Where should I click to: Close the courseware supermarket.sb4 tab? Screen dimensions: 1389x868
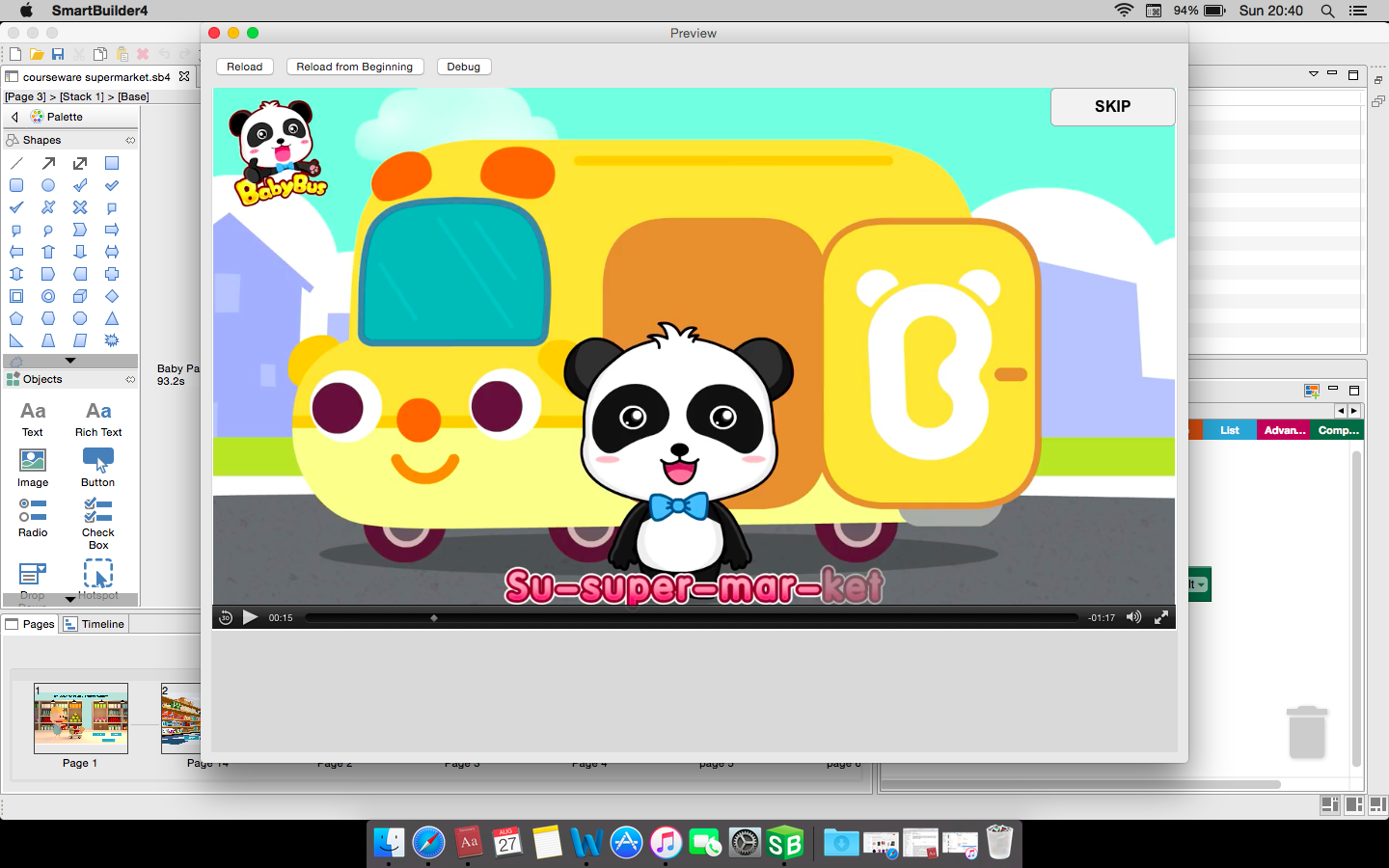click(x=184, y=76)
